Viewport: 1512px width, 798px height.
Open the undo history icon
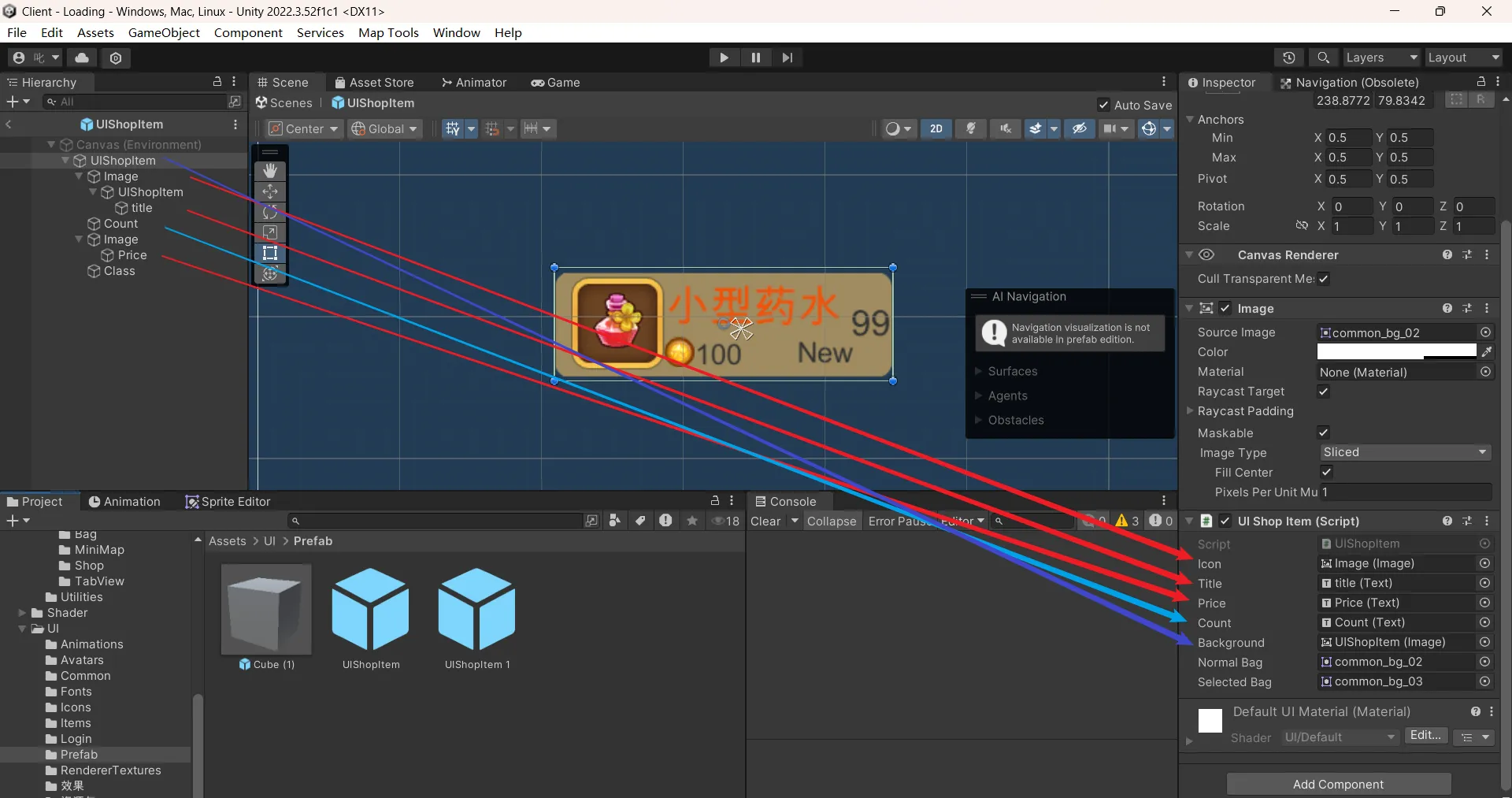point(1288,58)
